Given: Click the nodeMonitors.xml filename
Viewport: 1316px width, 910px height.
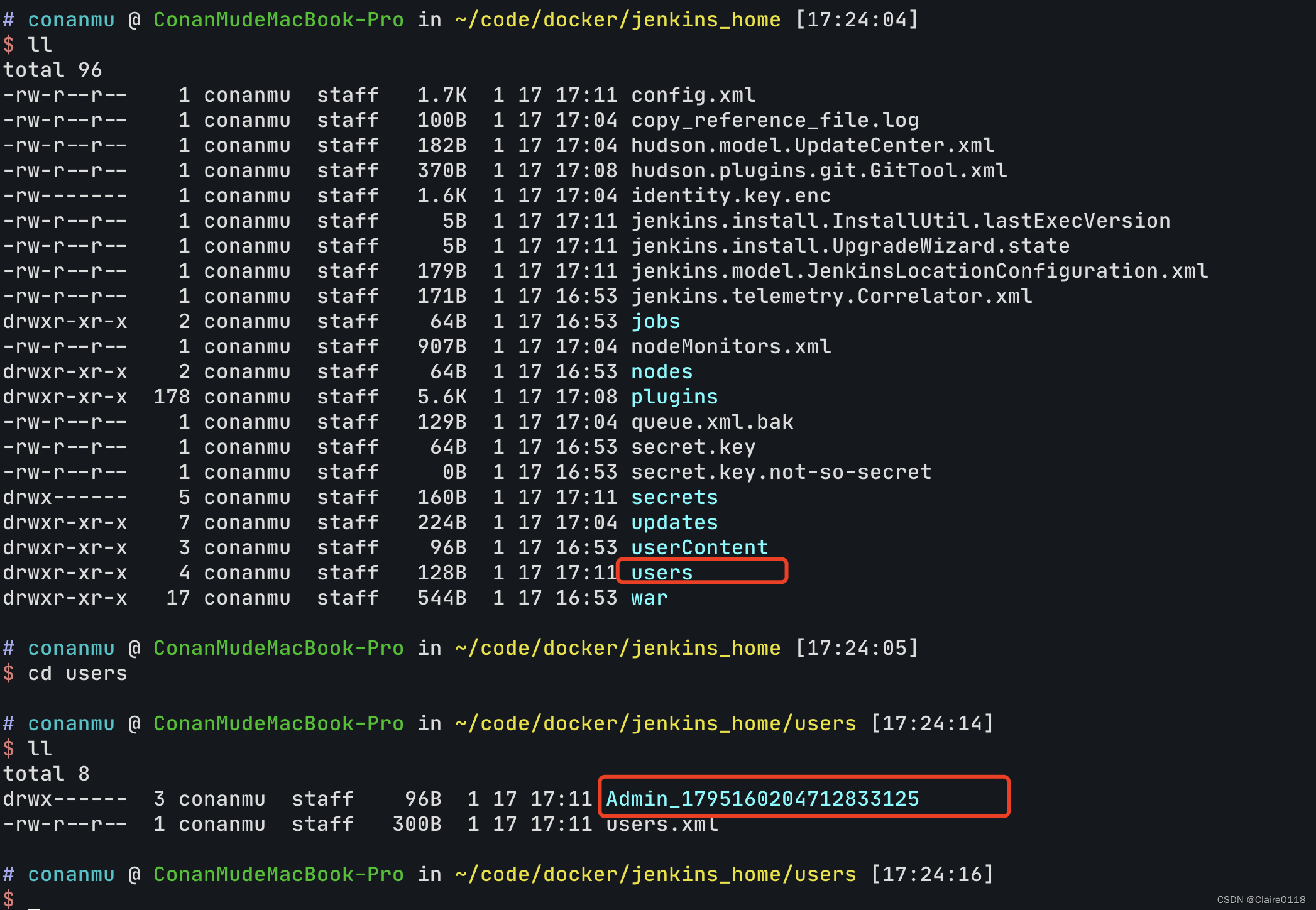Looking at the screenshot, I should tap(730, 347).
